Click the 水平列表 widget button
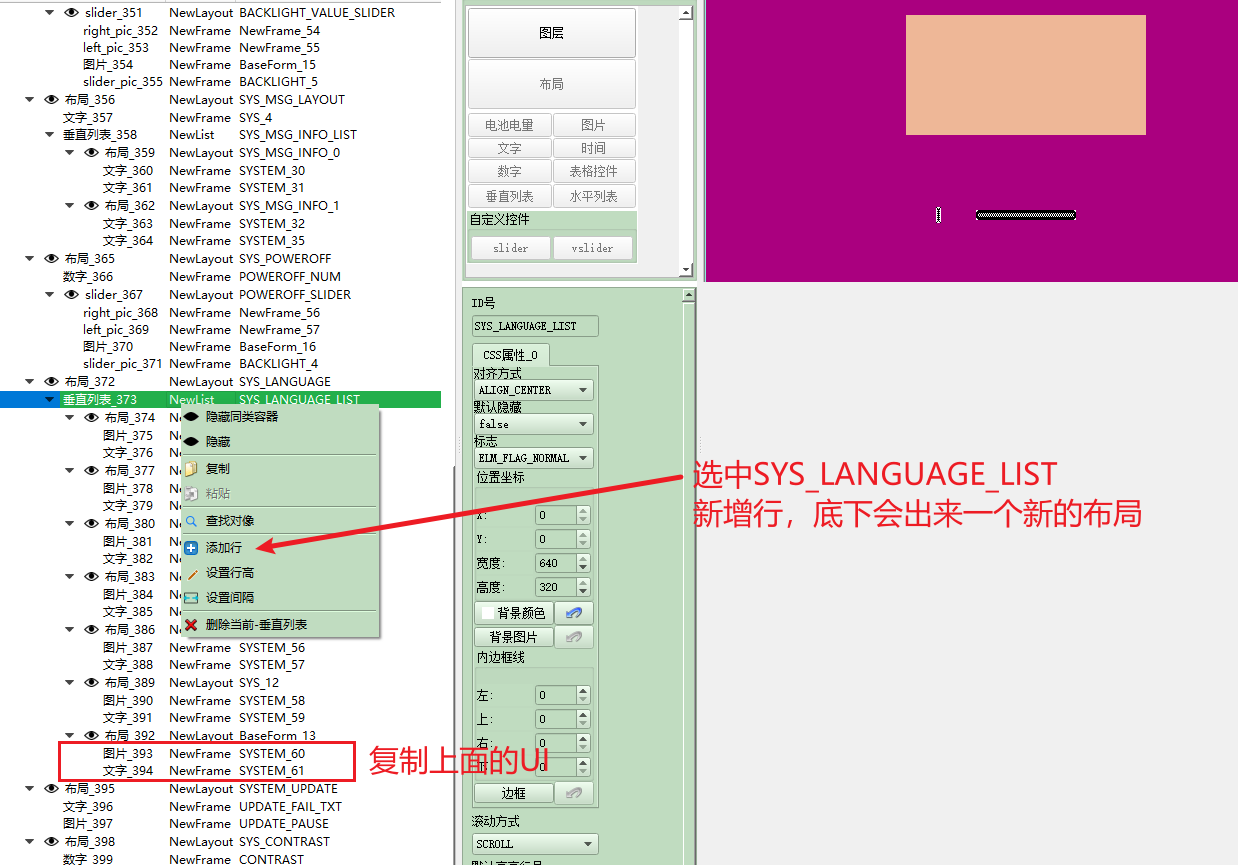The image size is (1238, 865). coord(594,197)
